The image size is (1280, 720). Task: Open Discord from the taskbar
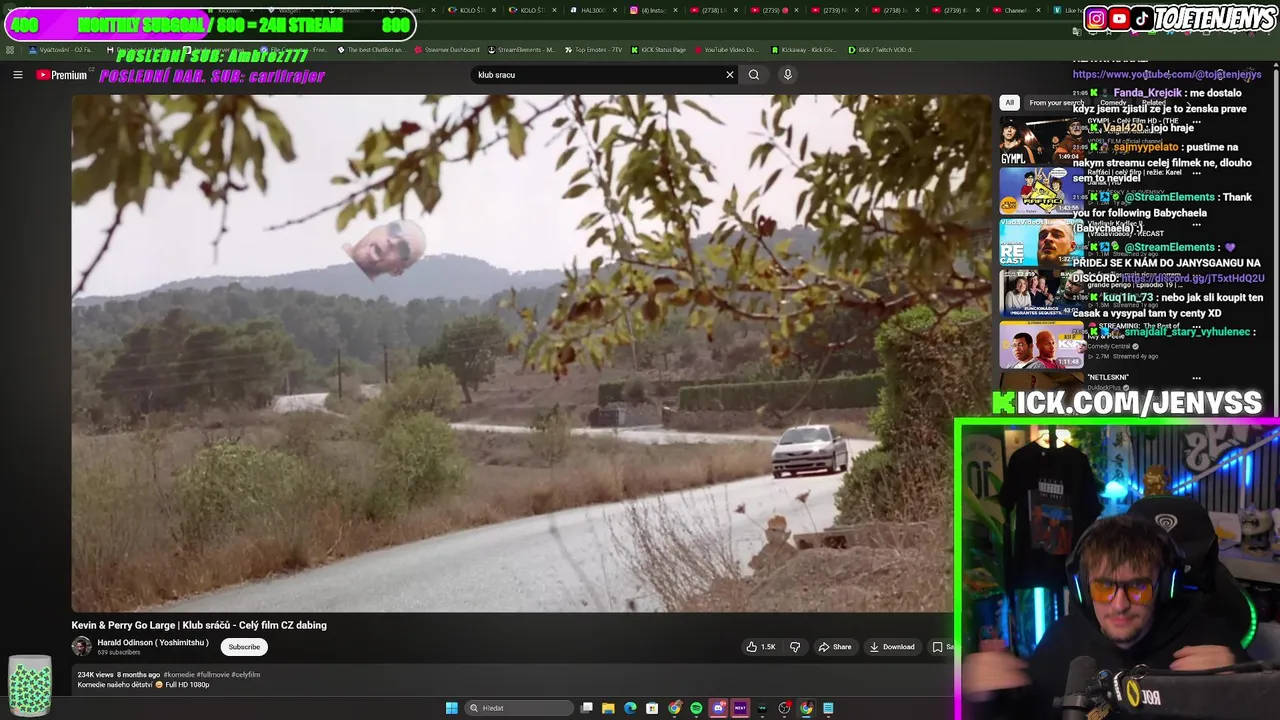pos(718,708)
